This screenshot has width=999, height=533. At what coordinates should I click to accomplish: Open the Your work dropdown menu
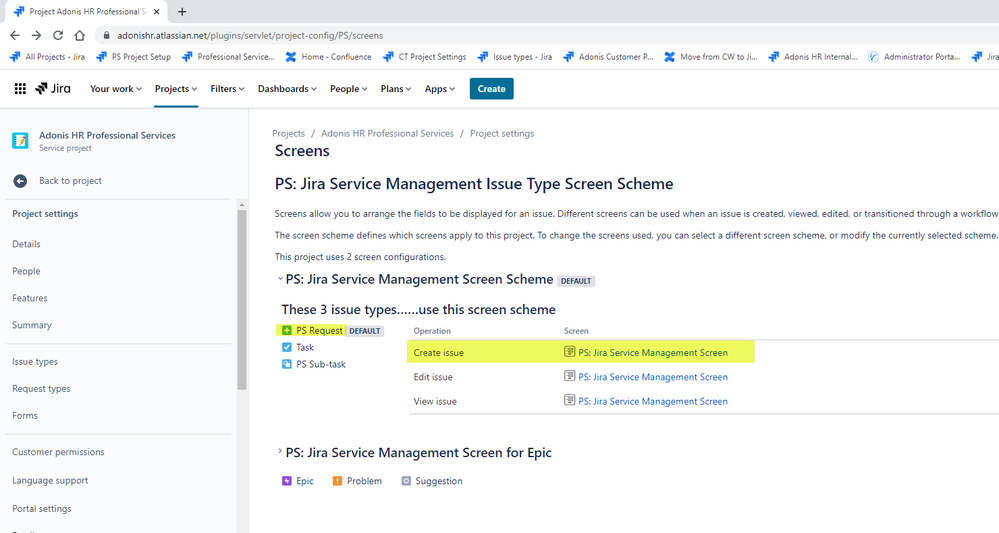tap(115, 89)
